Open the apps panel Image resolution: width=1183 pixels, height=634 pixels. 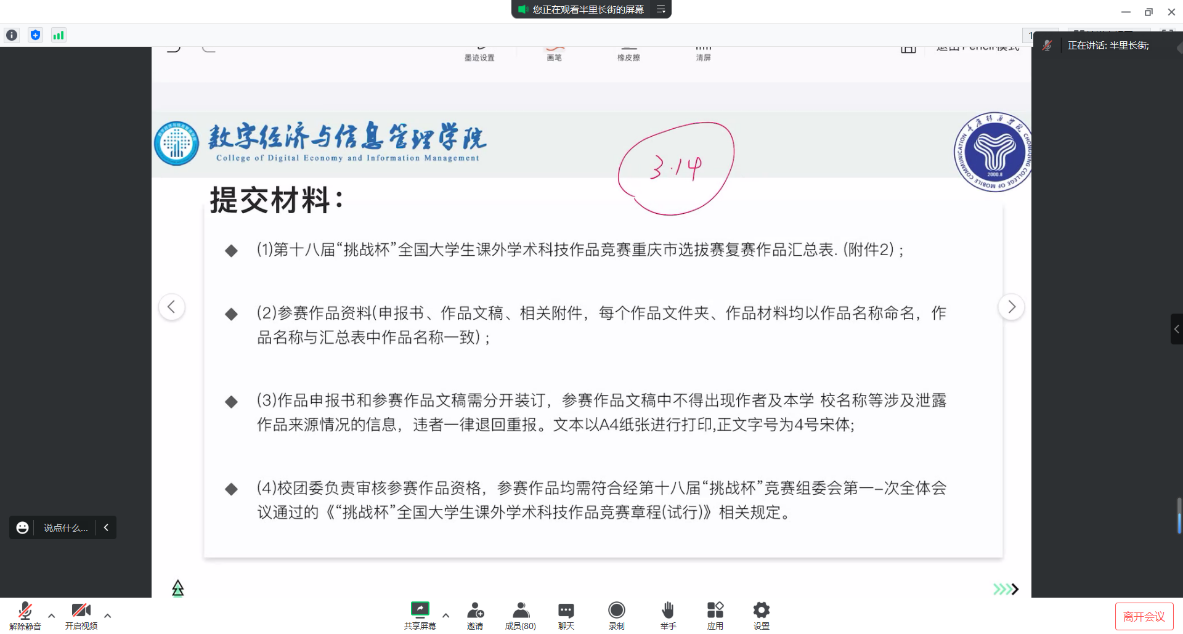tap(715, 610)
